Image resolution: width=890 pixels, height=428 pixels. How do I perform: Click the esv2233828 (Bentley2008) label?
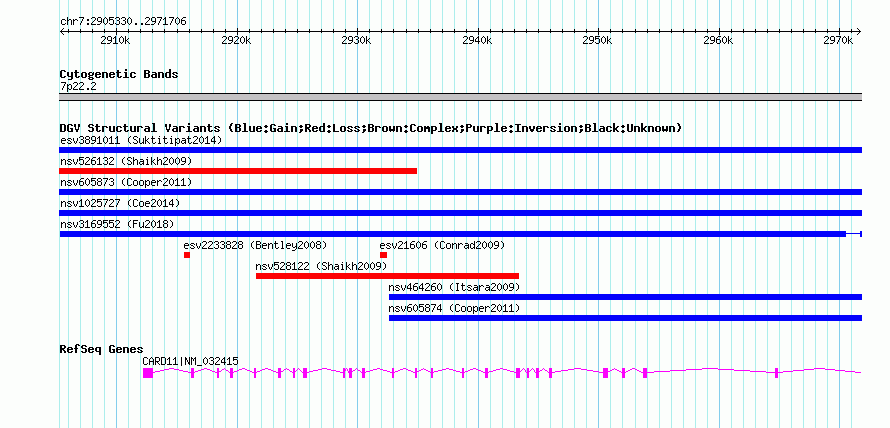coord(255,245)
